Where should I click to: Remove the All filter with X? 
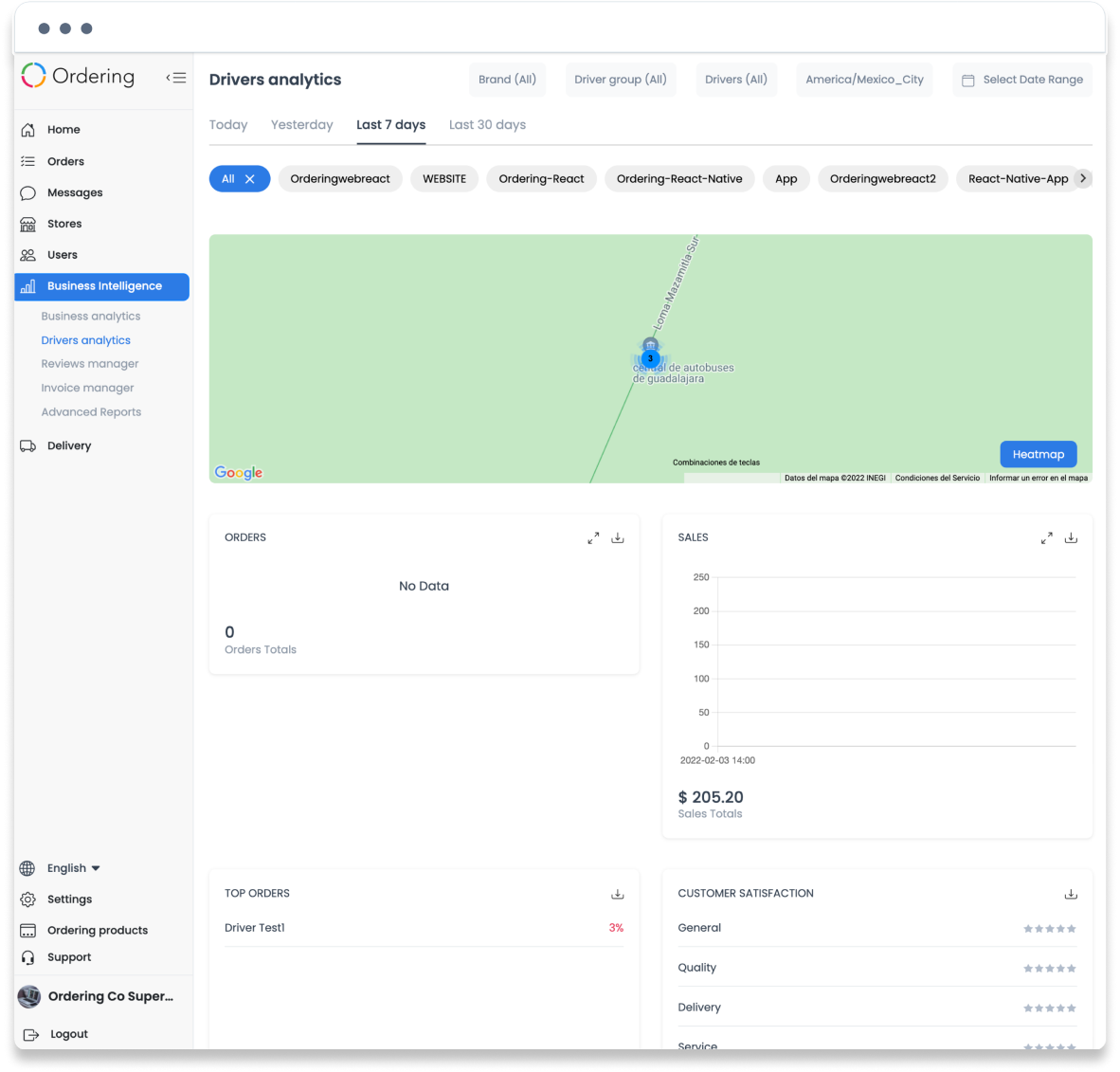250,179
